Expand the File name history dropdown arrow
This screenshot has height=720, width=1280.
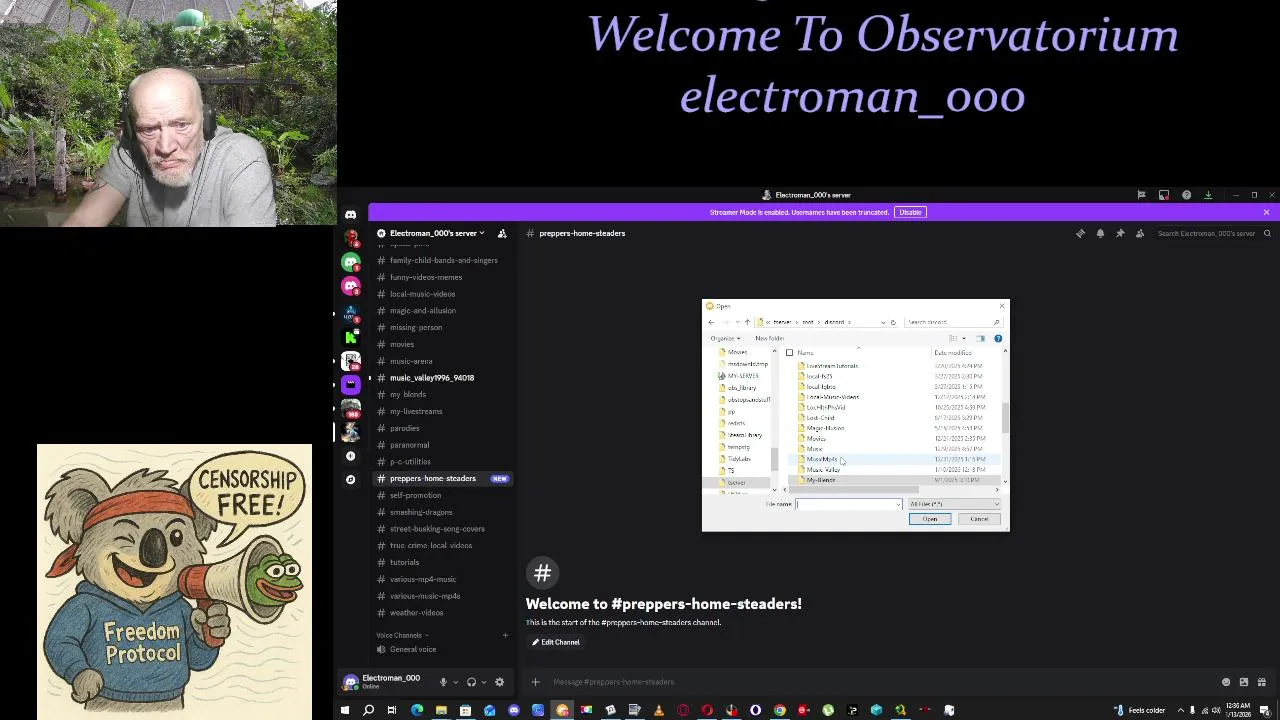(x=898, y=504)
